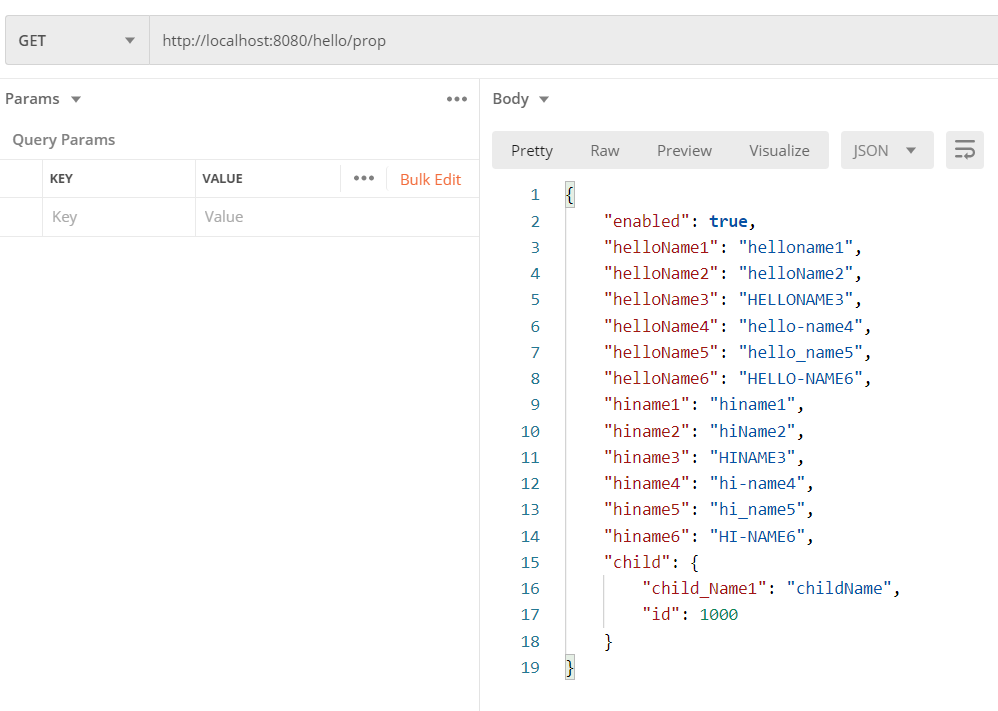The width and height of the screenshot is (998, 711).
Task: Click the "HELLO-NAME6" value
Action: tap(801, 379)
